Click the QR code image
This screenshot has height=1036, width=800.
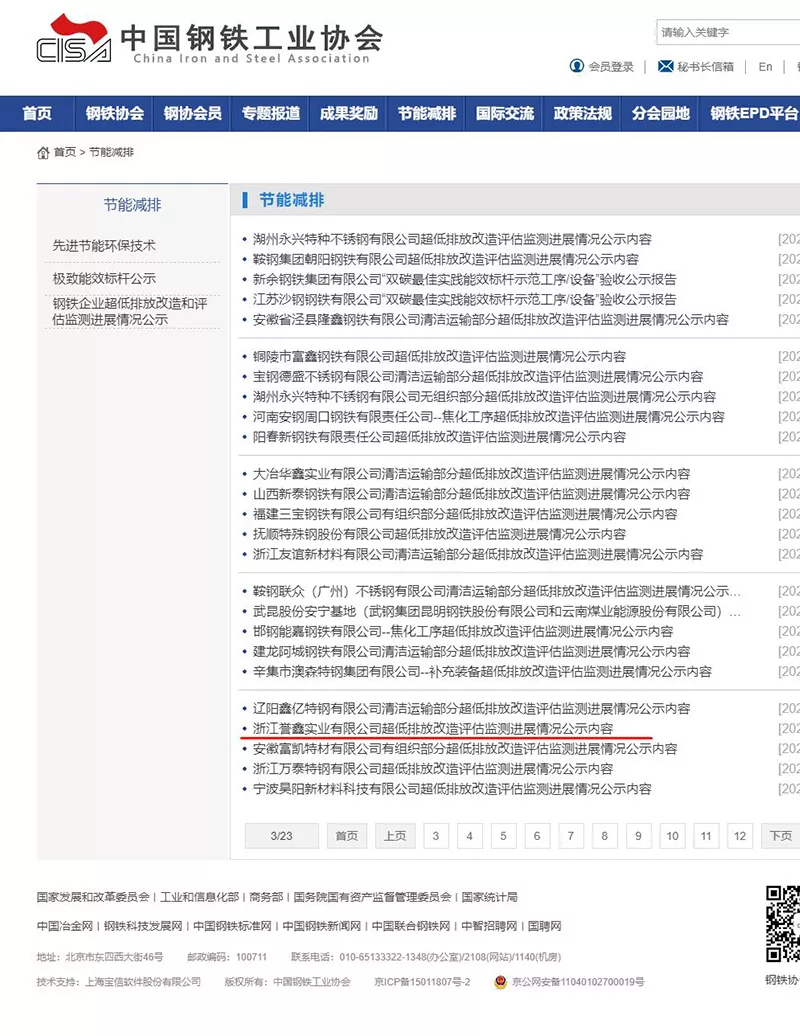point(783,923)
